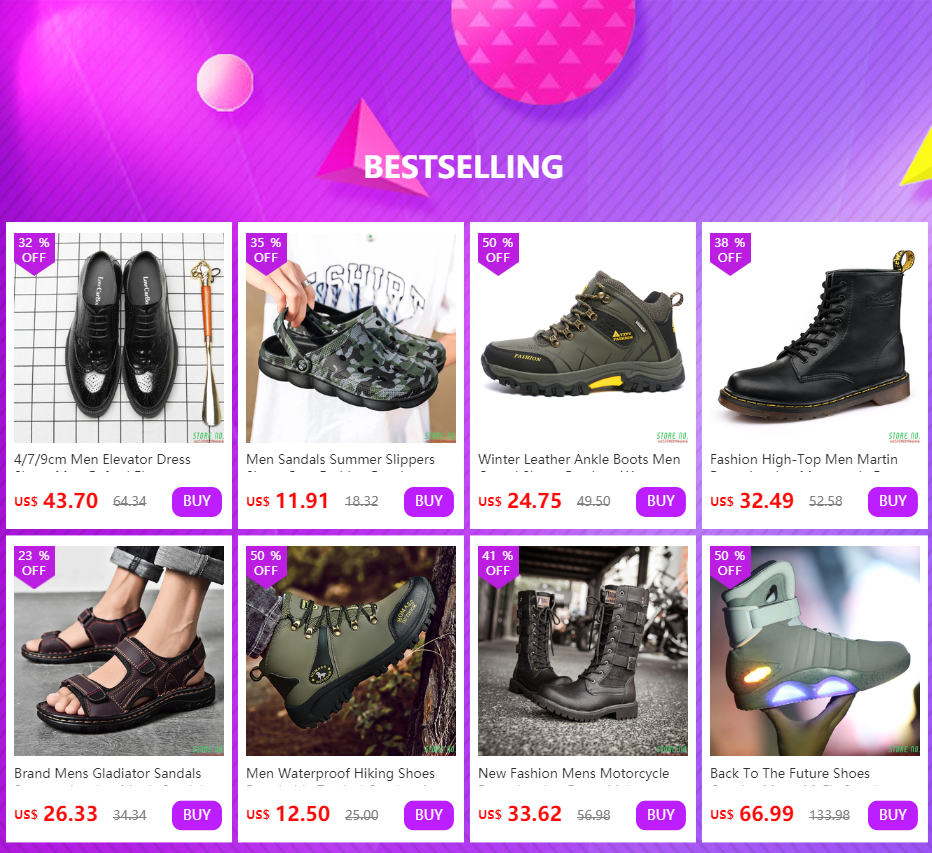932x853 pixels.
Task: Open the brown gladiator sandals photo
Action: click(119, 651)
